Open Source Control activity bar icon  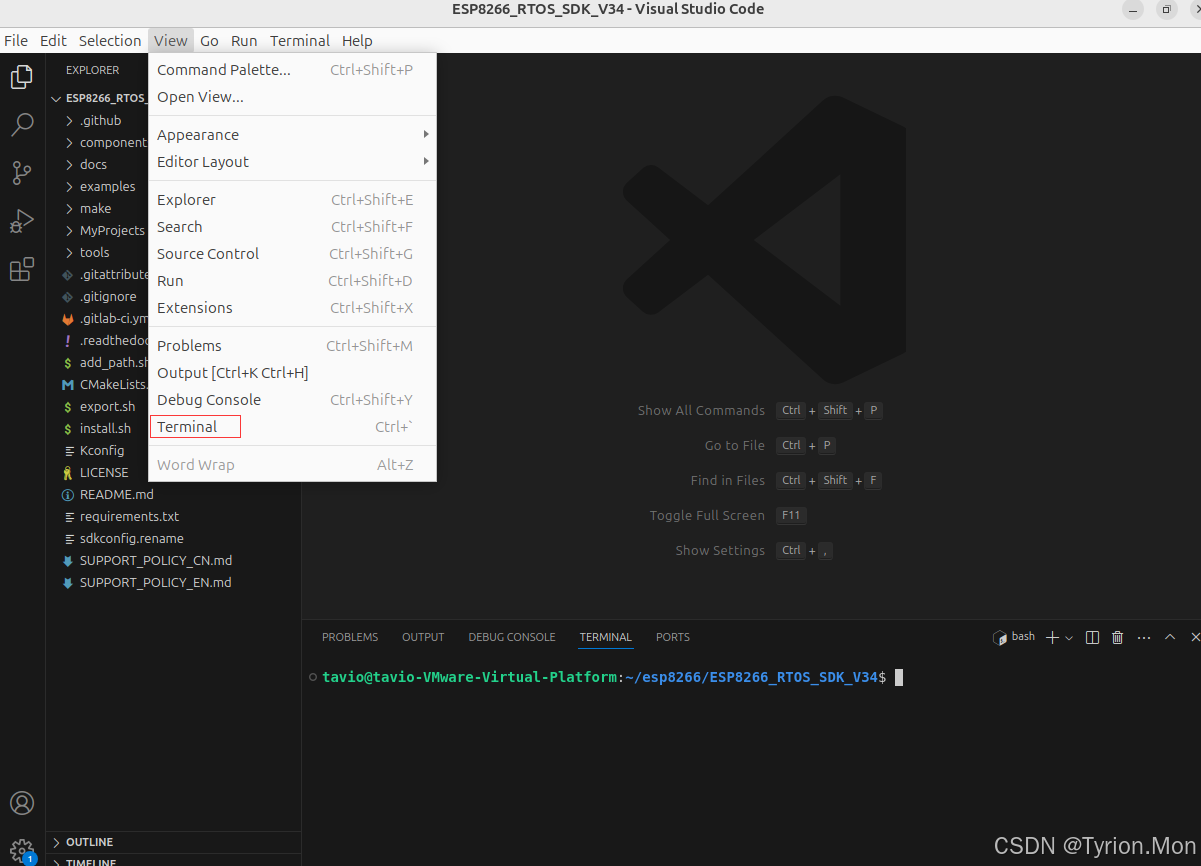22,173
